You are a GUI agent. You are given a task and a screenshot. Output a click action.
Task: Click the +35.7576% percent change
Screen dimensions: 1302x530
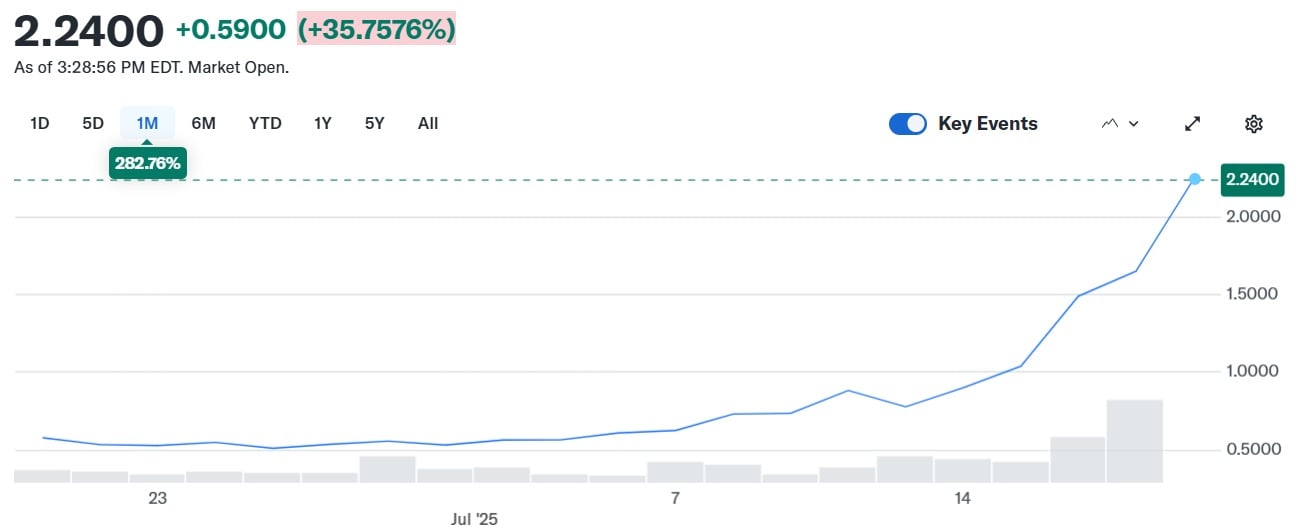tap(377, 30)
